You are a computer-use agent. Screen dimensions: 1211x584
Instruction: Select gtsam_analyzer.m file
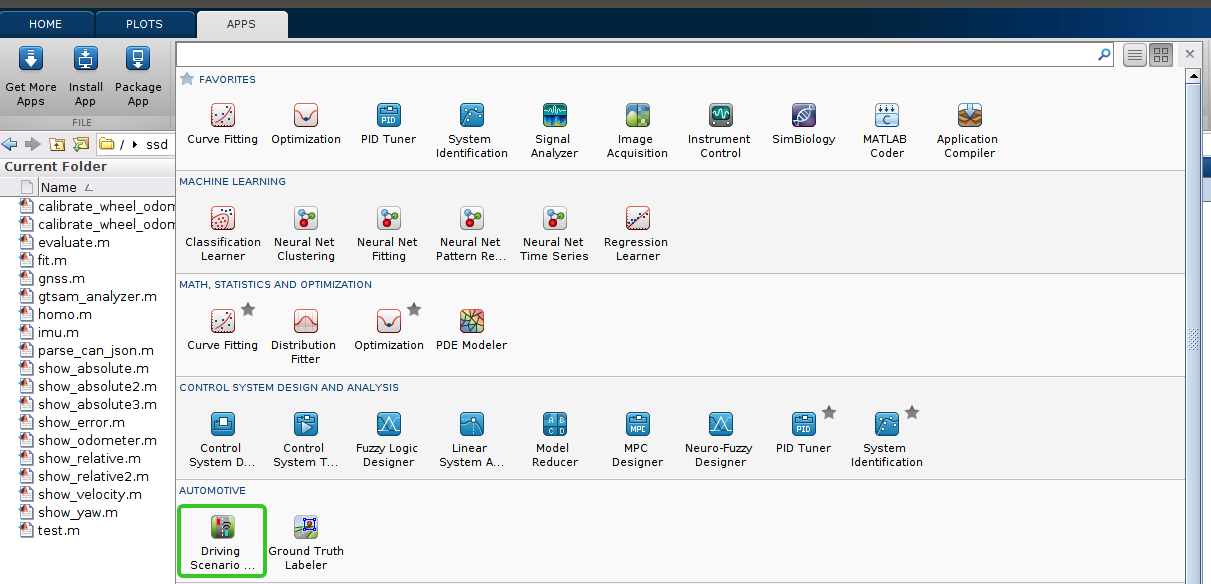pos(97,296)
